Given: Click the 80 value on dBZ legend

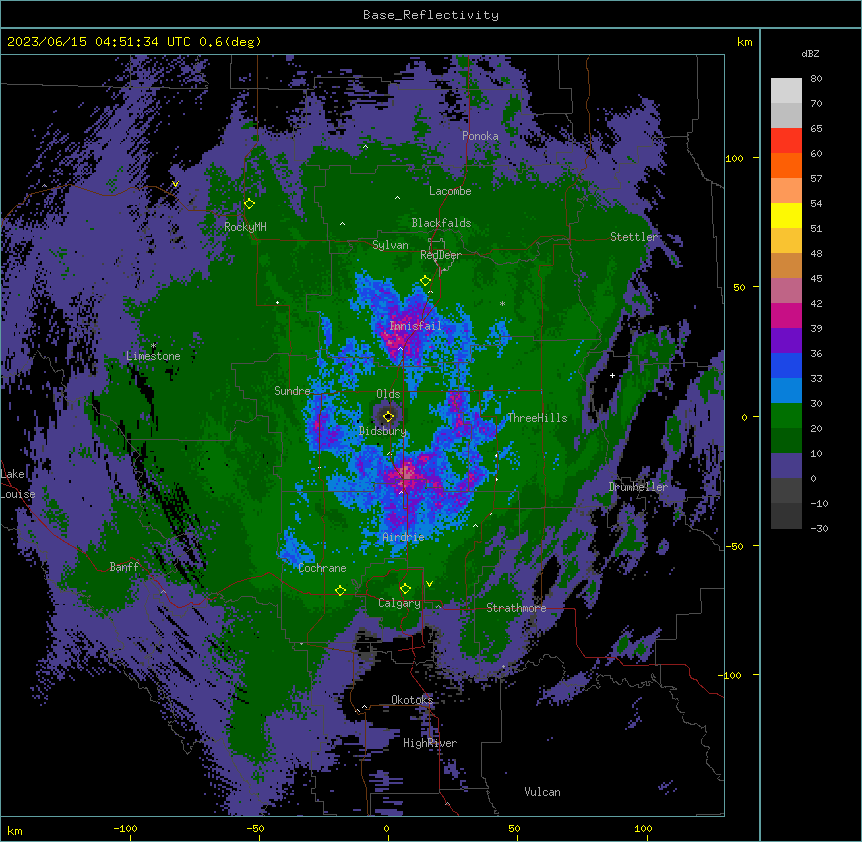Looking at the screenshot, I should pos(816,79).
